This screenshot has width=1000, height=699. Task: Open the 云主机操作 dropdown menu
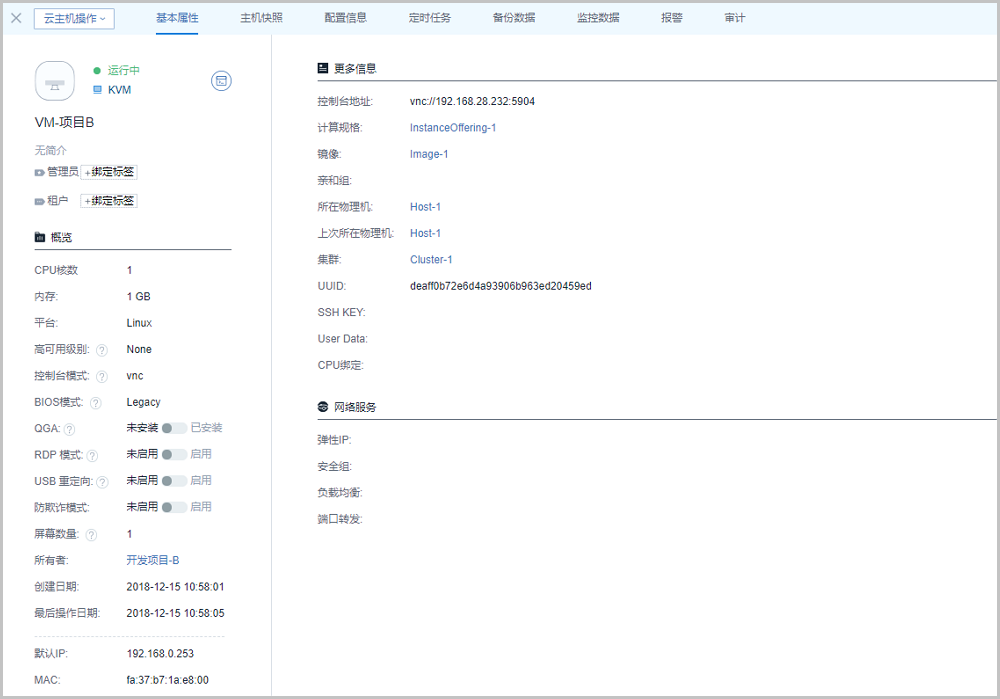coord(74,18)
